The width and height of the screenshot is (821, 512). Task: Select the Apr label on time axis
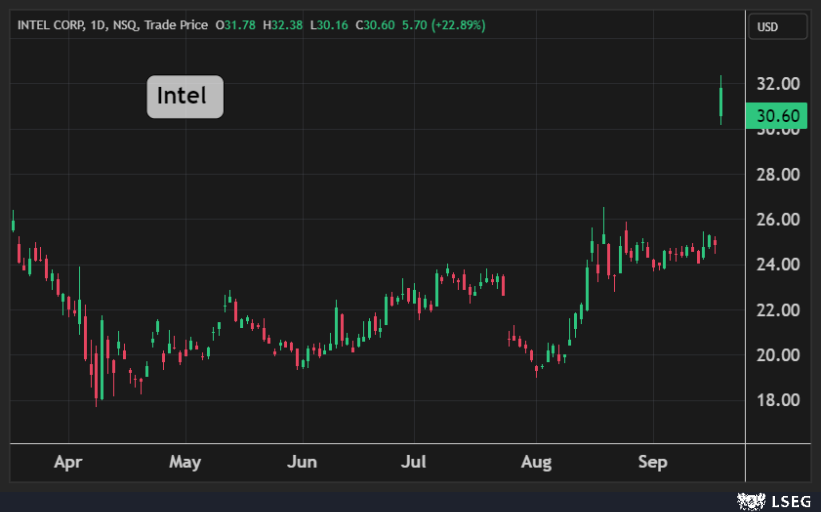click(x=68, y=462)
